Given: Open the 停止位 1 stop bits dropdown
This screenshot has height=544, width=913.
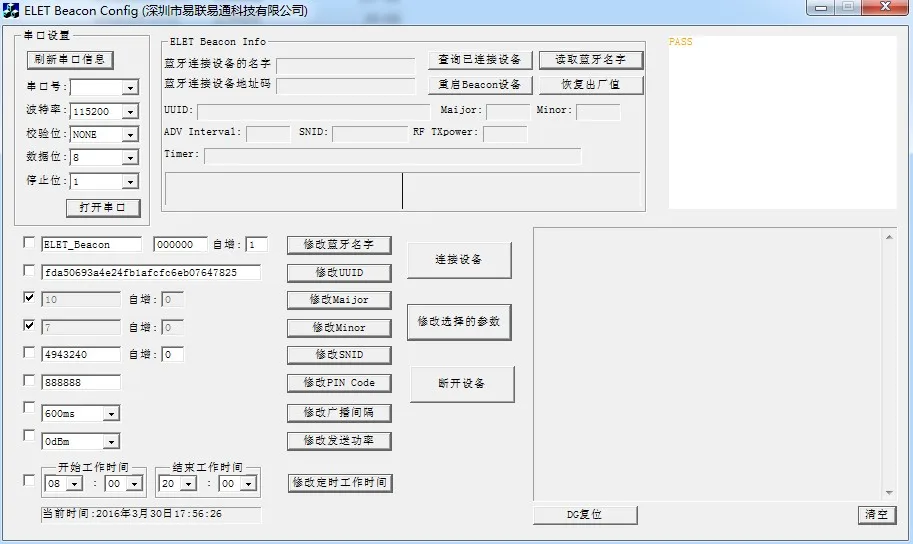Looking at the screenshot, I should [x=130, y=182].
